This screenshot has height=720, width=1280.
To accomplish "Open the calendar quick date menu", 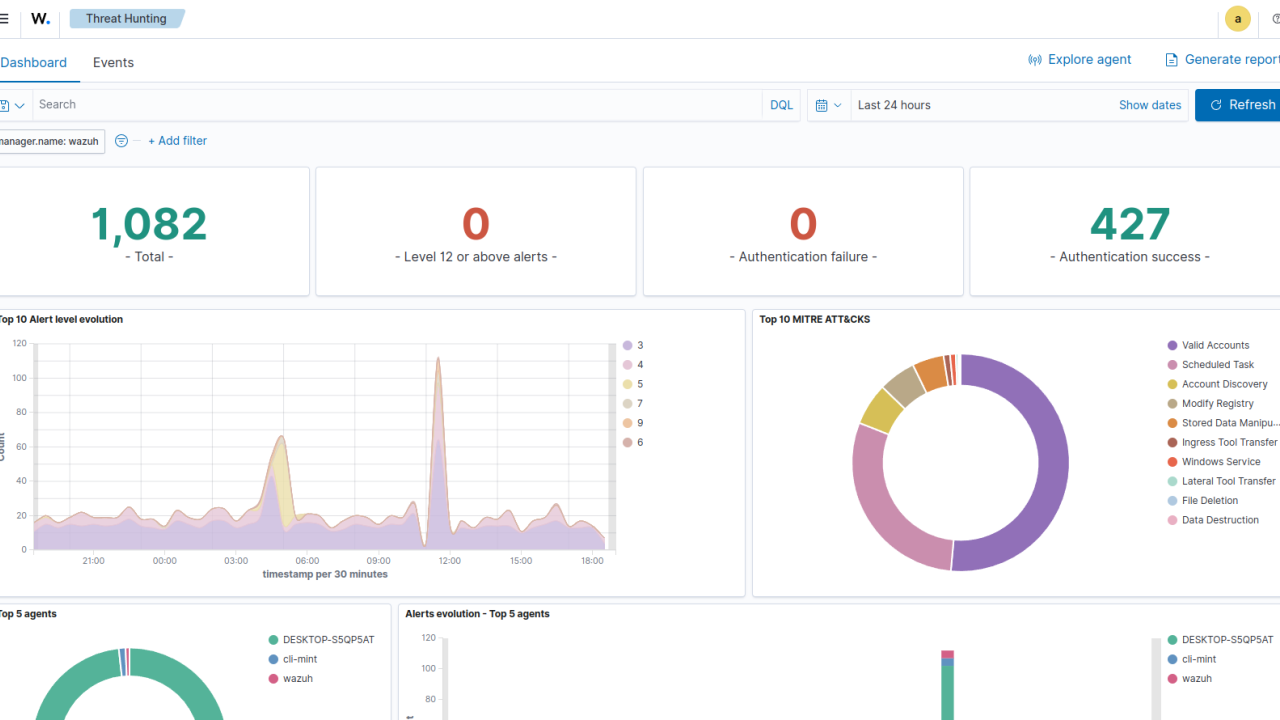I will click(829, 105).
